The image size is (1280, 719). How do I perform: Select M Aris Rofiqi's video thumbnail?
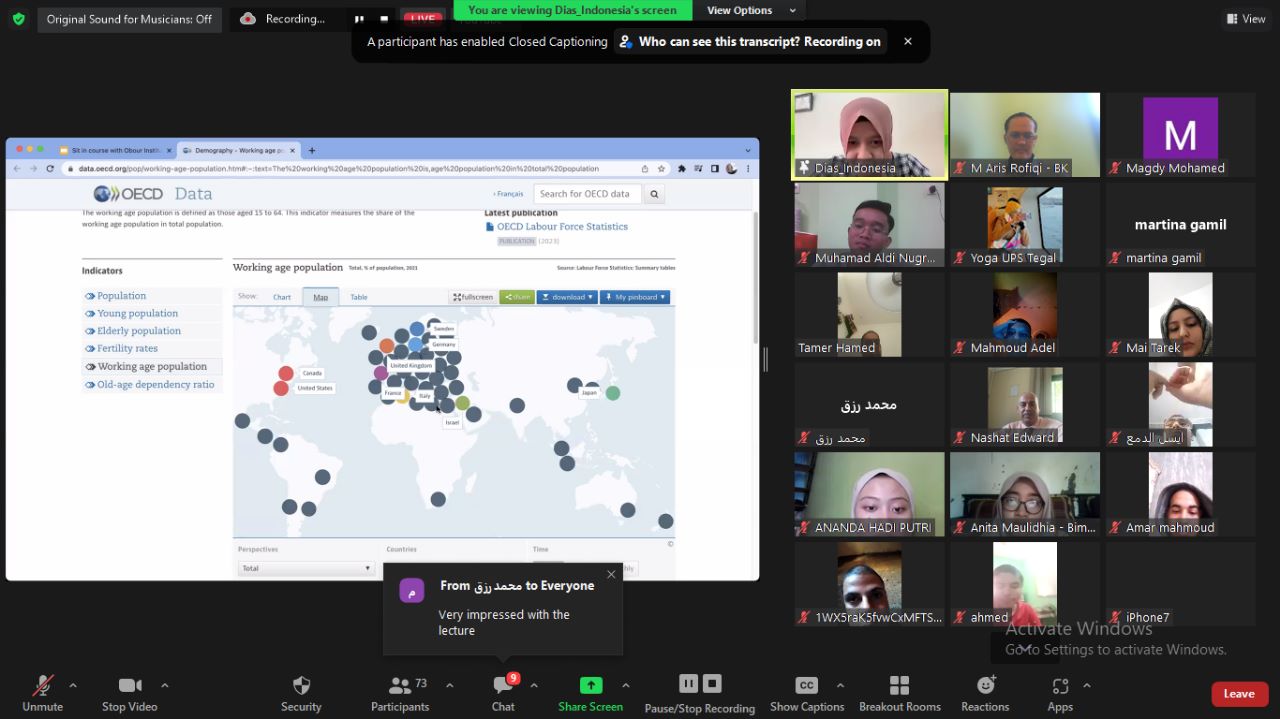coord(1025,135)
